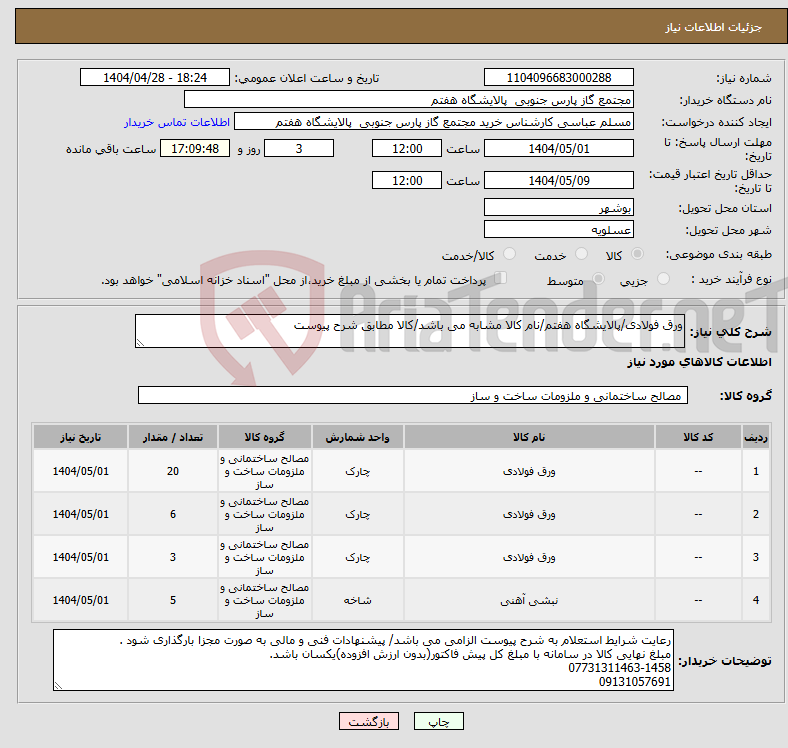Click date 1404/05/01 in row 3
788x748 pixels.
click(x=80, y=557)
